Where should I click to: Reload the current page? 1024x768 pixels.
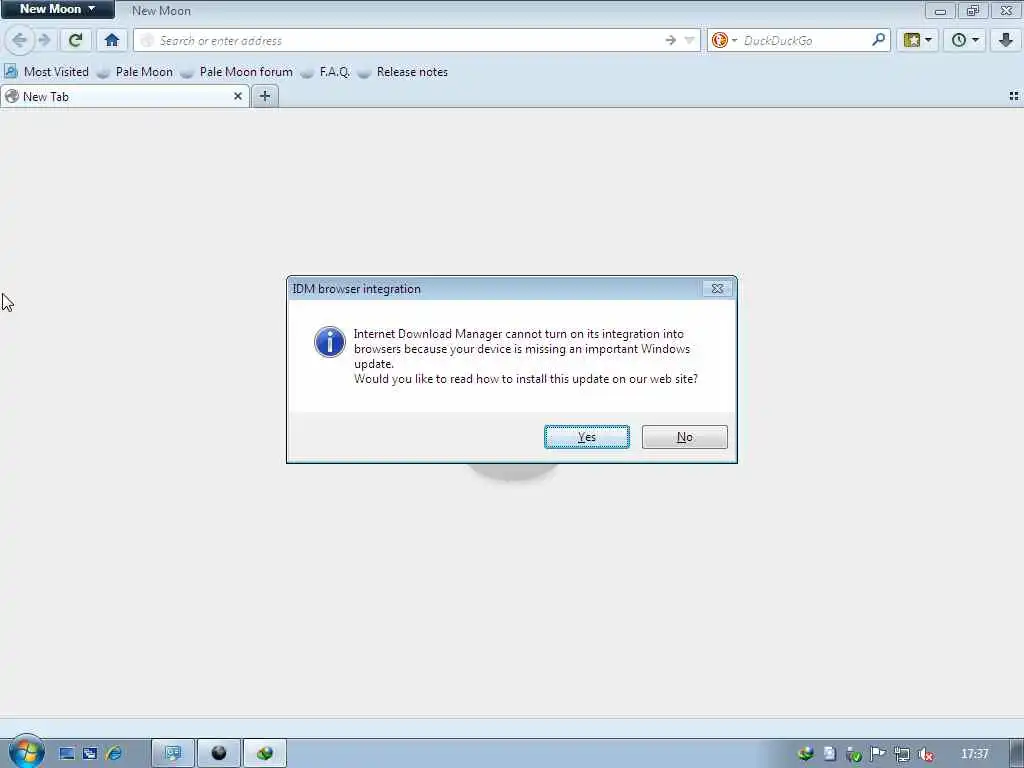click(76, 40)
